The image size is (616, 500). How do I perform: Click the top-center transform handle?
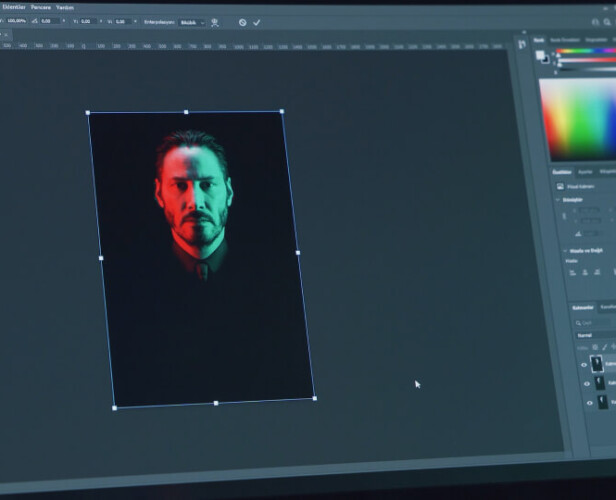tap(186, 112)
